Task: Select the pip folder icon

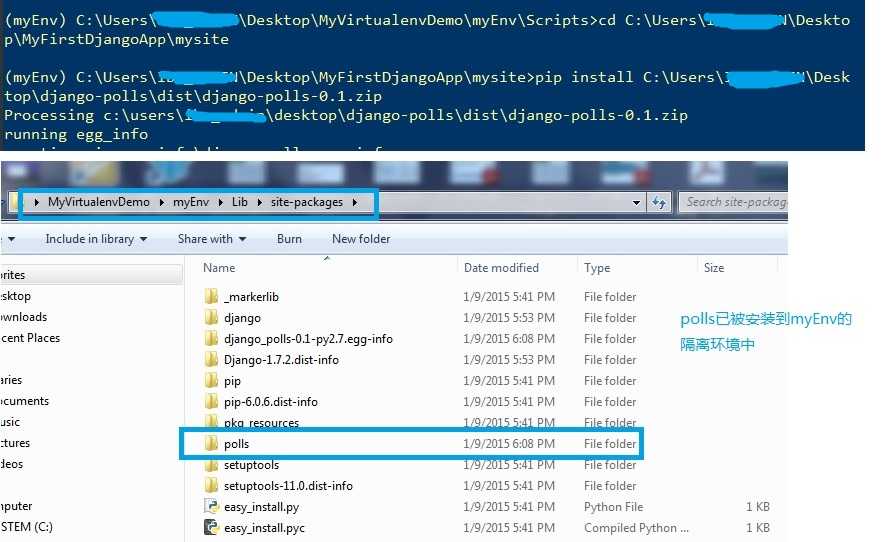Action: click(211, 381)
